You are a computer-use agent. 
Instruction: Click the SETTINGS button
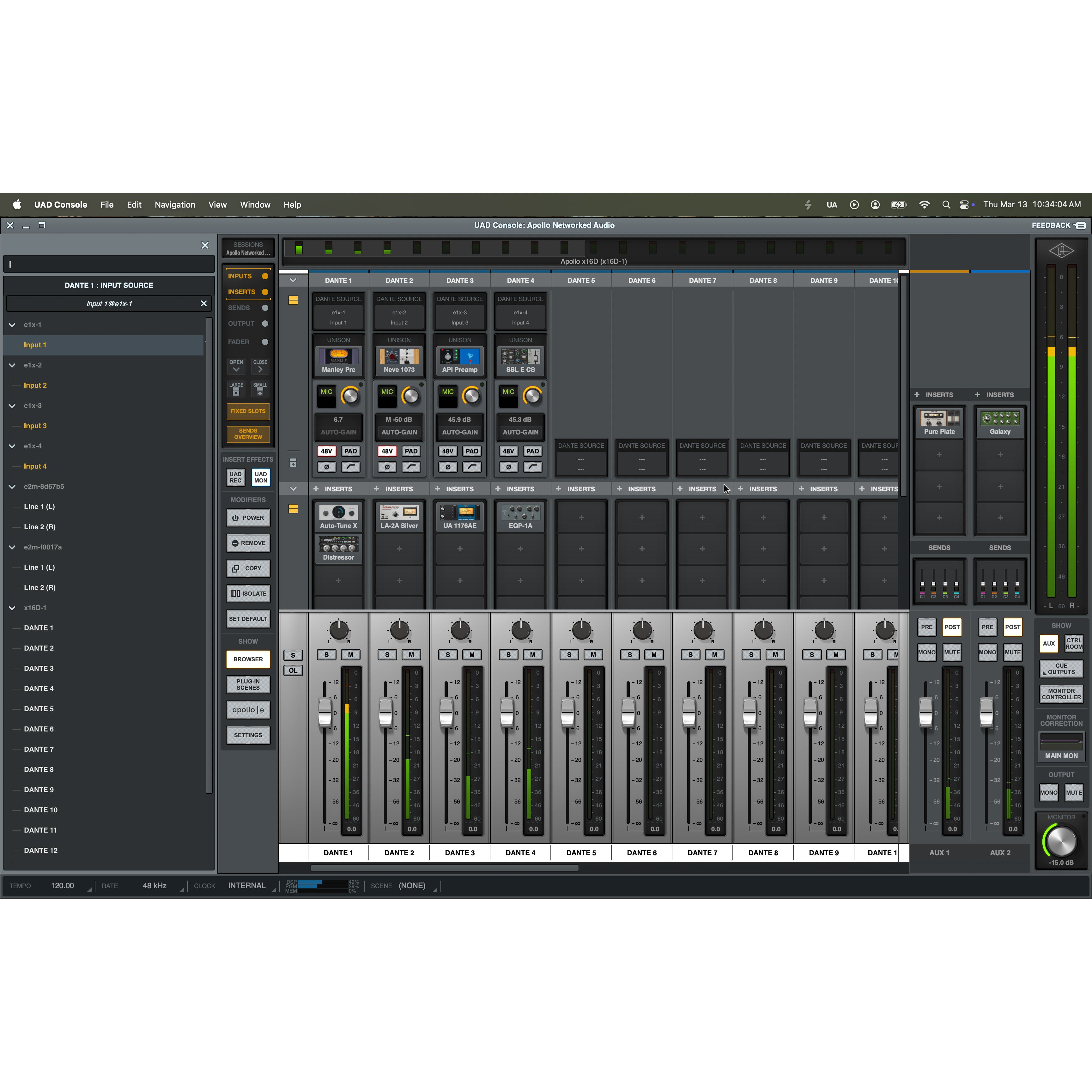click(x=248, y=735)
